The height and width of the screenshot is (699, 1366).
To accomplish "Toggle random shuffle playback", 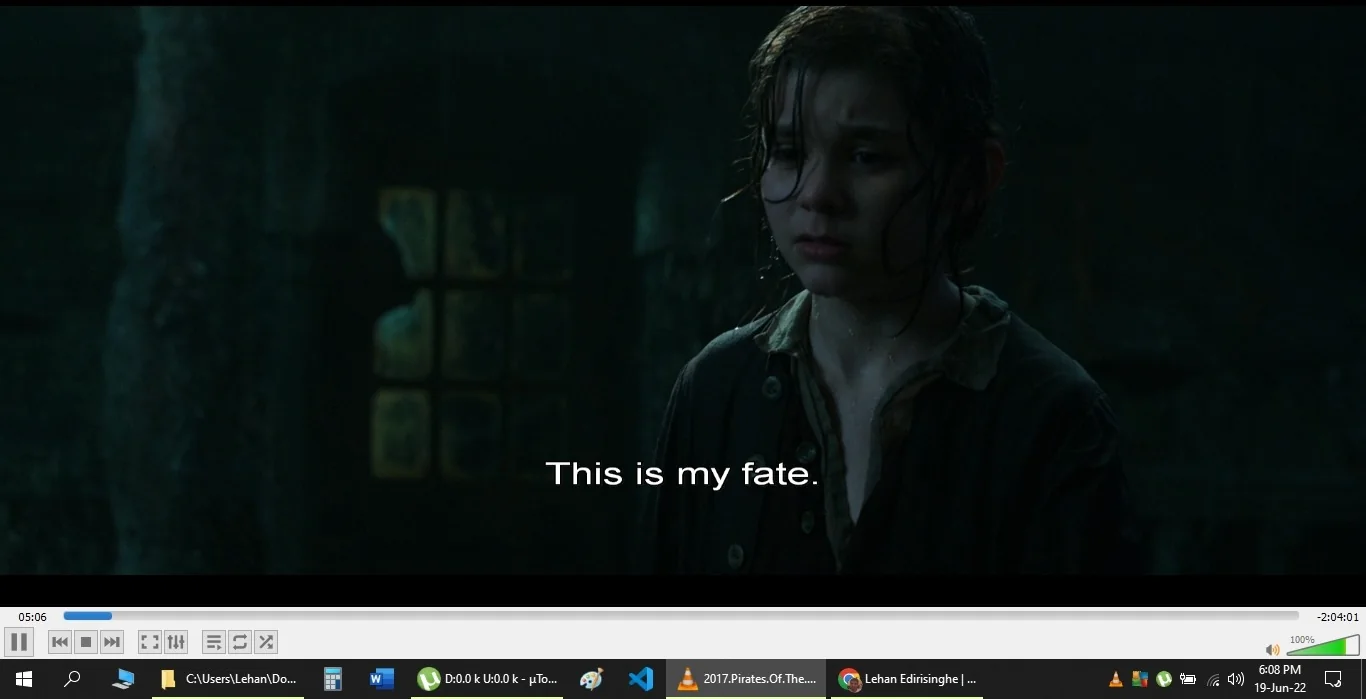I will click(x=266, y=642).
